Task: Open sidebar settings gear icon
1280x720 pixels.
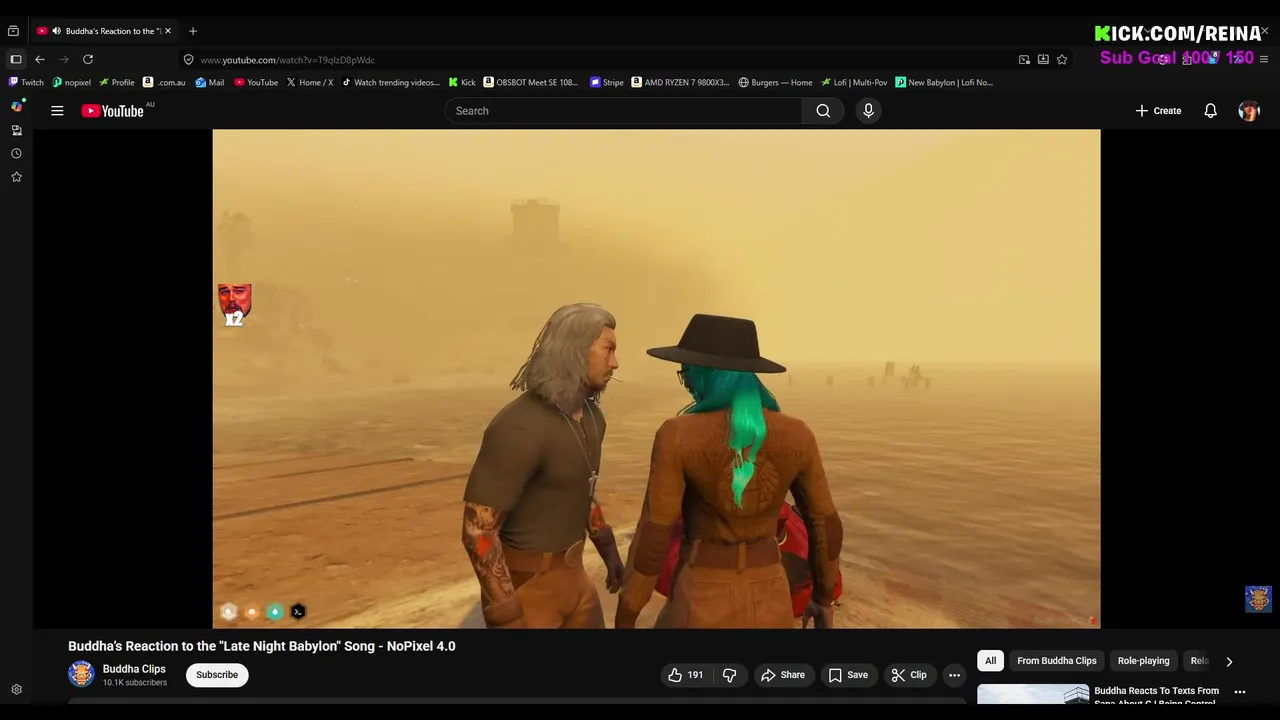Action: click(x=16, y=689)
